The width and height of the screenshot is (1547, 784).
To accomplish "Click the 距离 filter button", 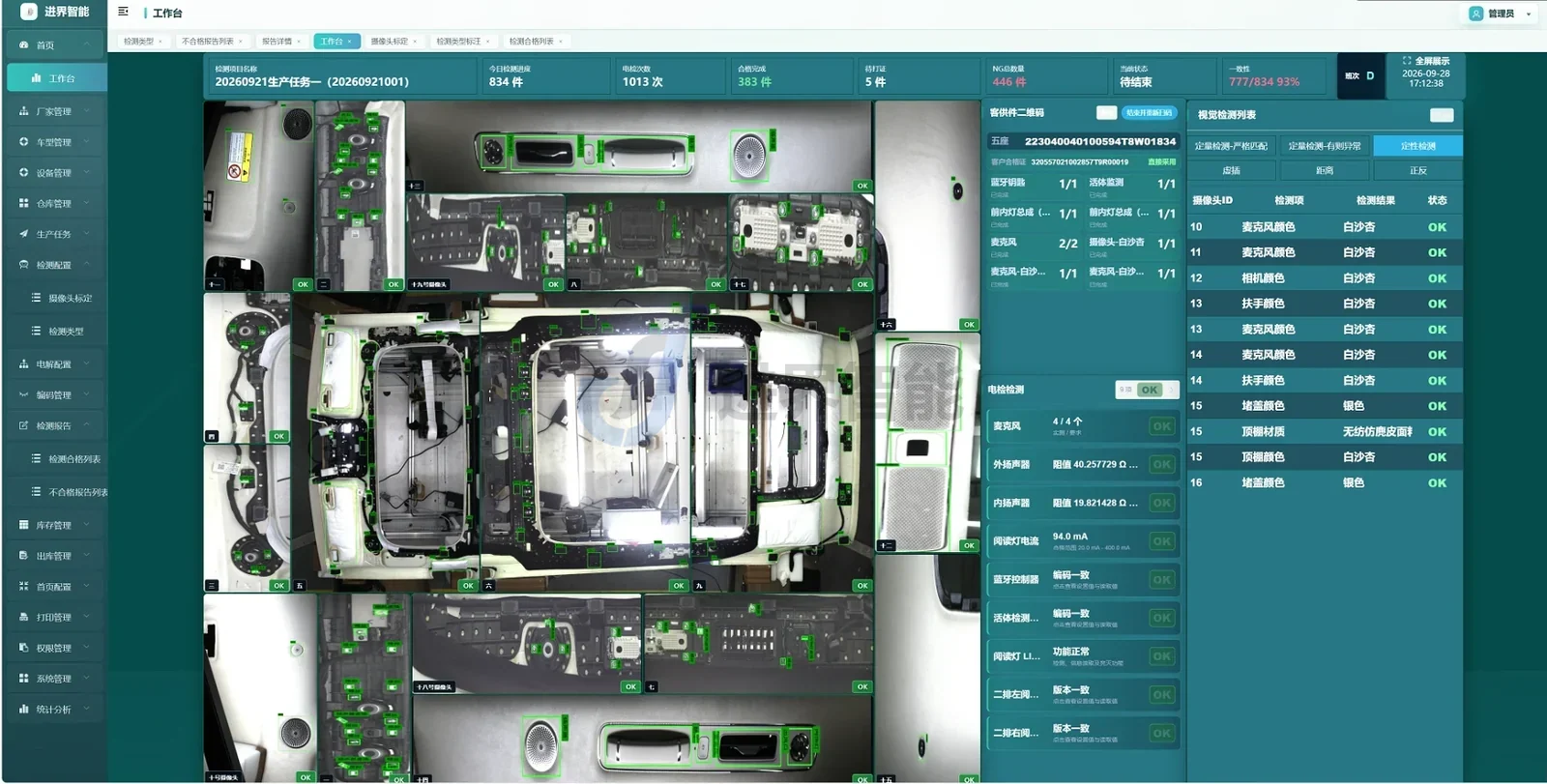I will pos(1325,170).
